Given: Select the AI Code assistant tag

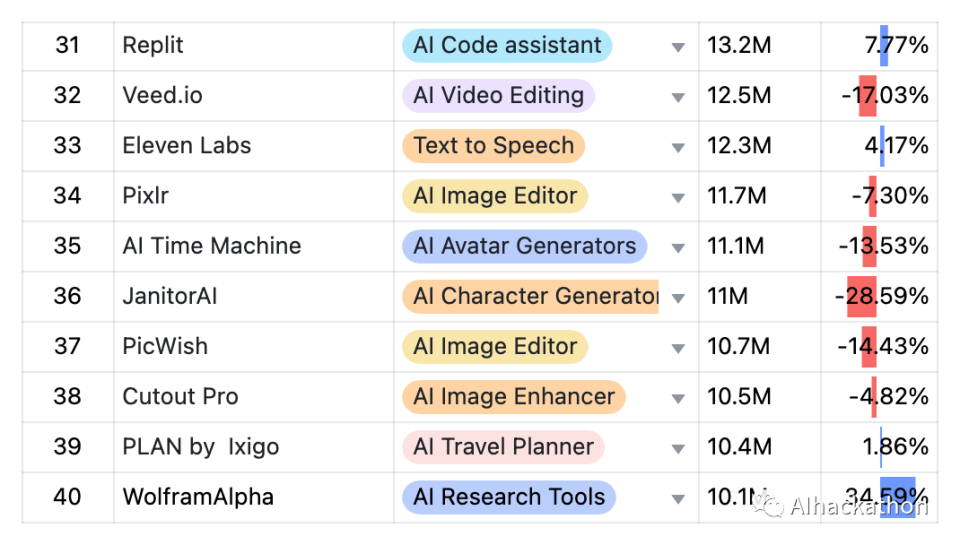Looking at the screenshot, I should [506, 46].
